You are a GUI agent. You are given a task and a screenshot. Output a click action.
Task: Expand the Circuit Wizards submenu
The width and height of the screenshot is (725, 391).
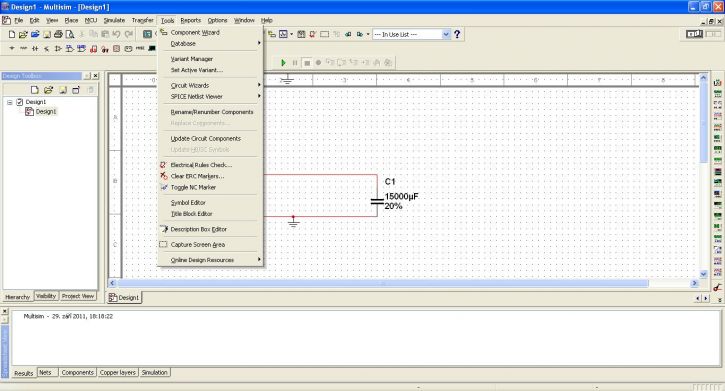tap(210, 86)
